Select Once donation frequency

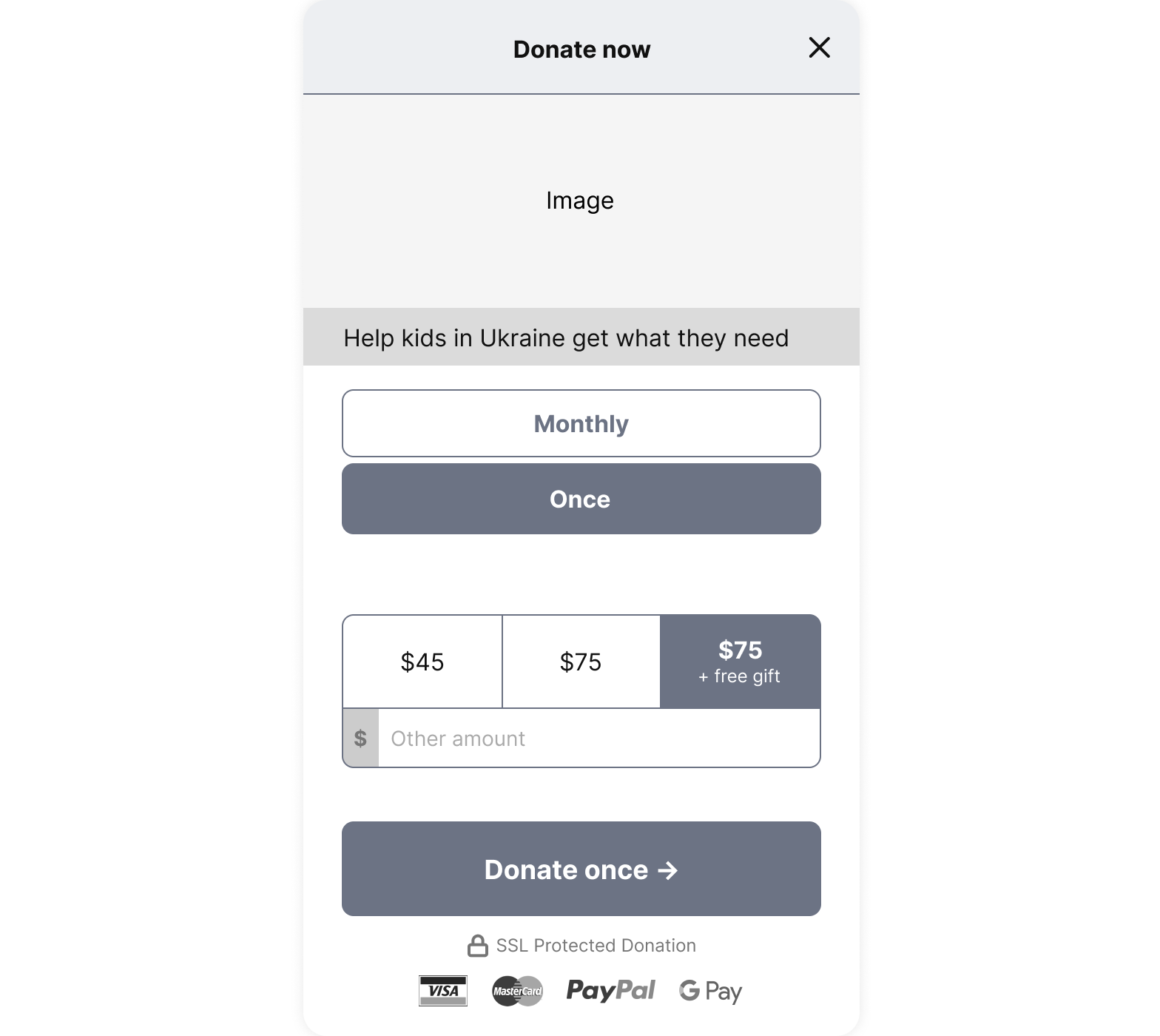(x=581, y=499)
